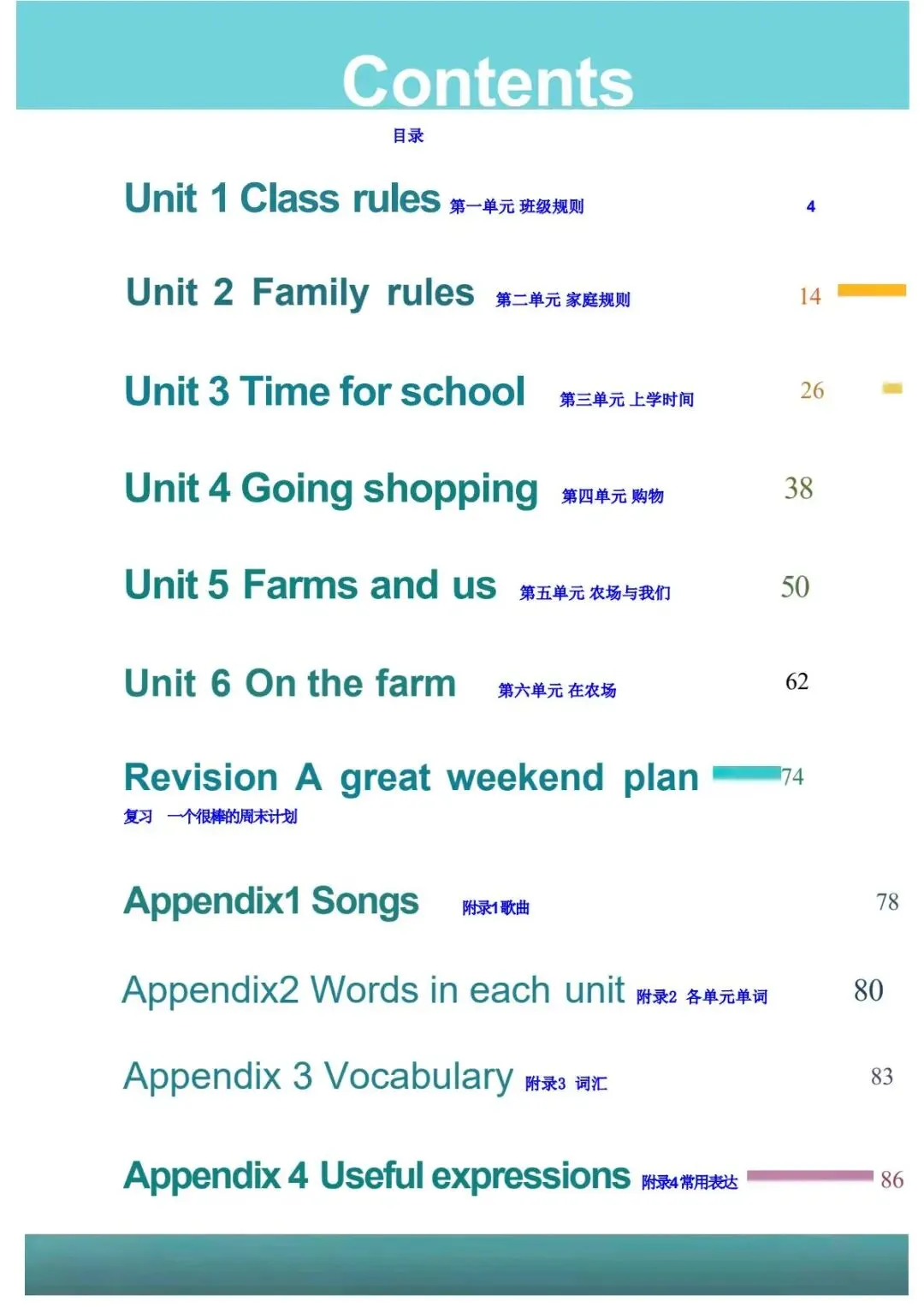This screenshot has height=1307, width=924.
Task: Click page number 38 for Unit 4
Action: click(x=798, y=489)
